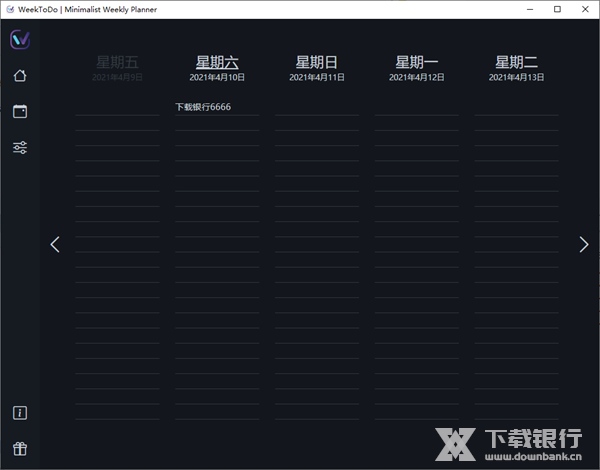
Task: Navigate to previous days with left arrow
Action: click(55, 244)
